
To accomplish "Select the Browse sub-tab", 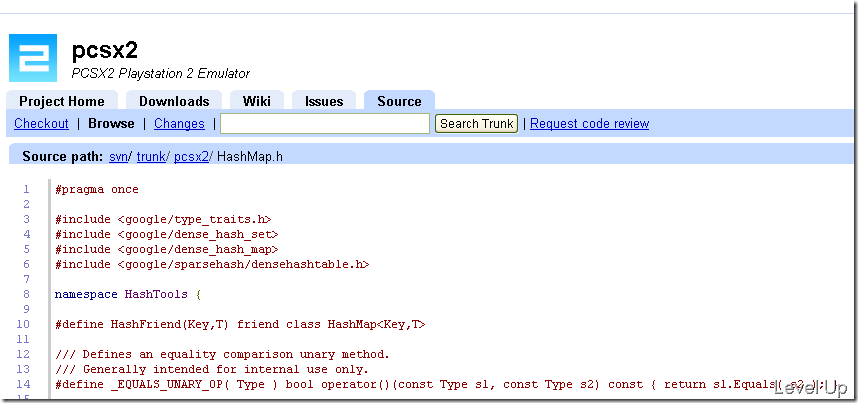I will (x=111, y=124).
